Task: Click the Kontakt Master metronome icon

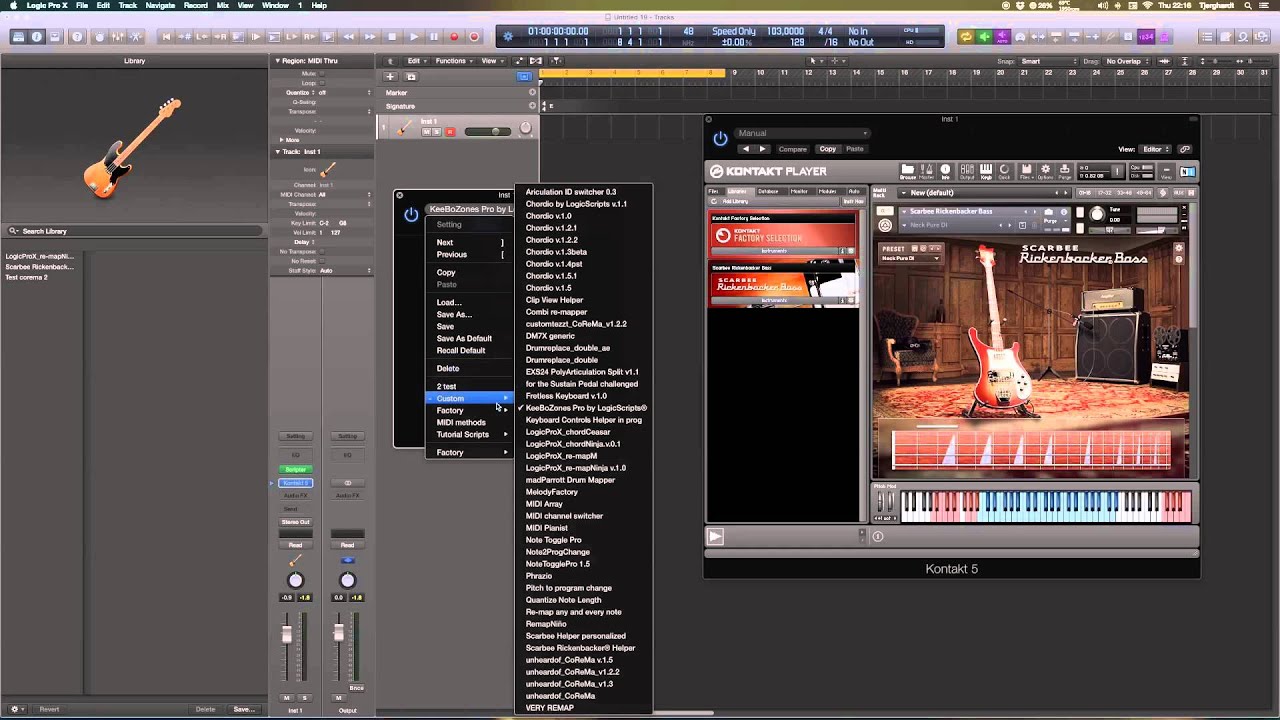Action: 926,171
